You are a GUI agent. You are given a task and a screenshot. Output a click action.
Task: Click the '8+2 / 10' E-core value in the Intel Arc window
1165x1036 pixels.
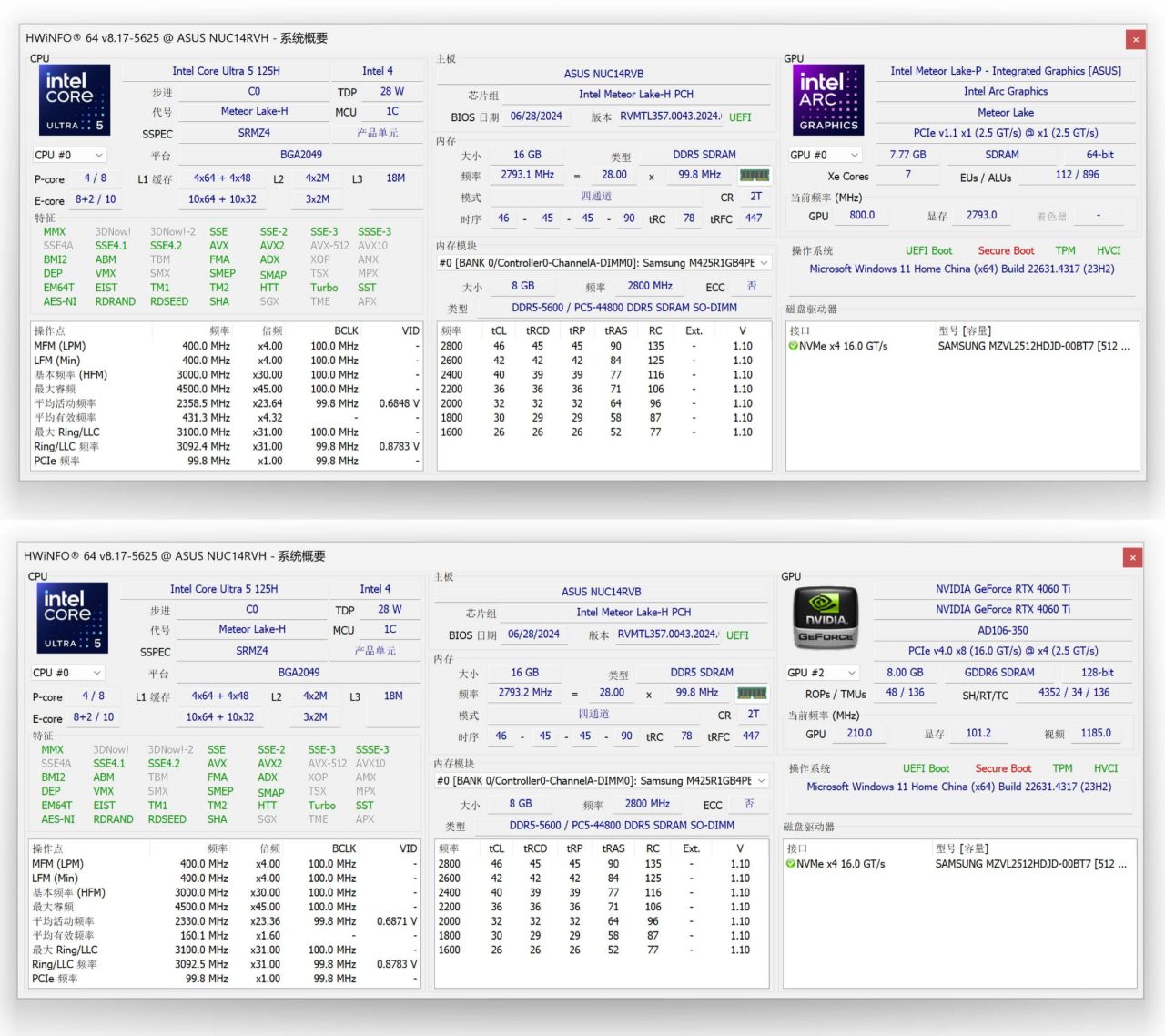click(96, 199)
